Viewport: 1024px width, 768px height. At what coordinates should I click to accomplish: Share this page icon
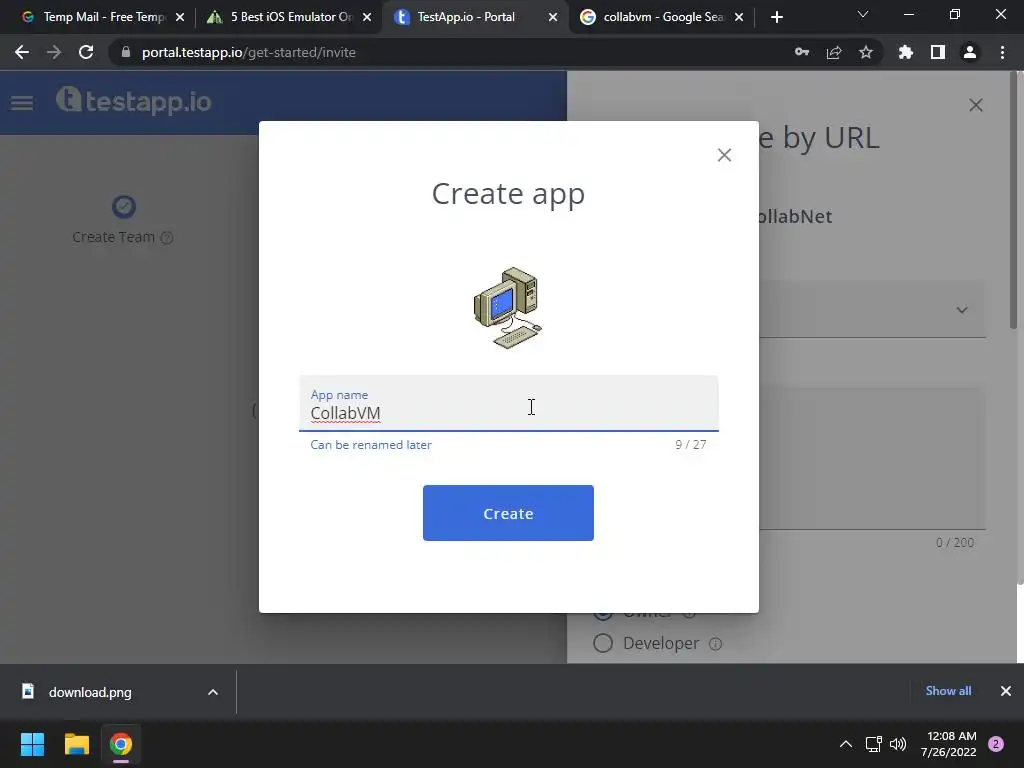click(834, 52)
